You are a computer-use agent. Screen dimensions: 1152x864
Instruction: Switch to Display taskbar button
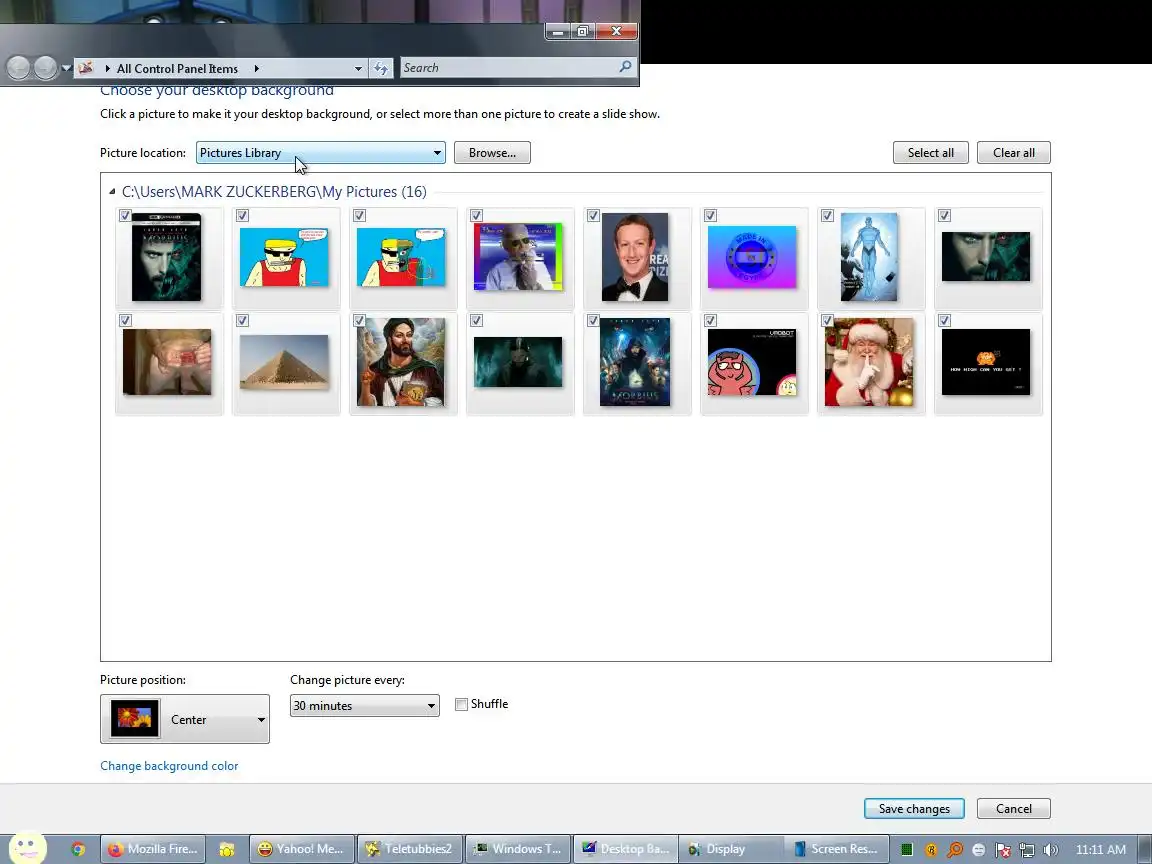pos(732,849)
